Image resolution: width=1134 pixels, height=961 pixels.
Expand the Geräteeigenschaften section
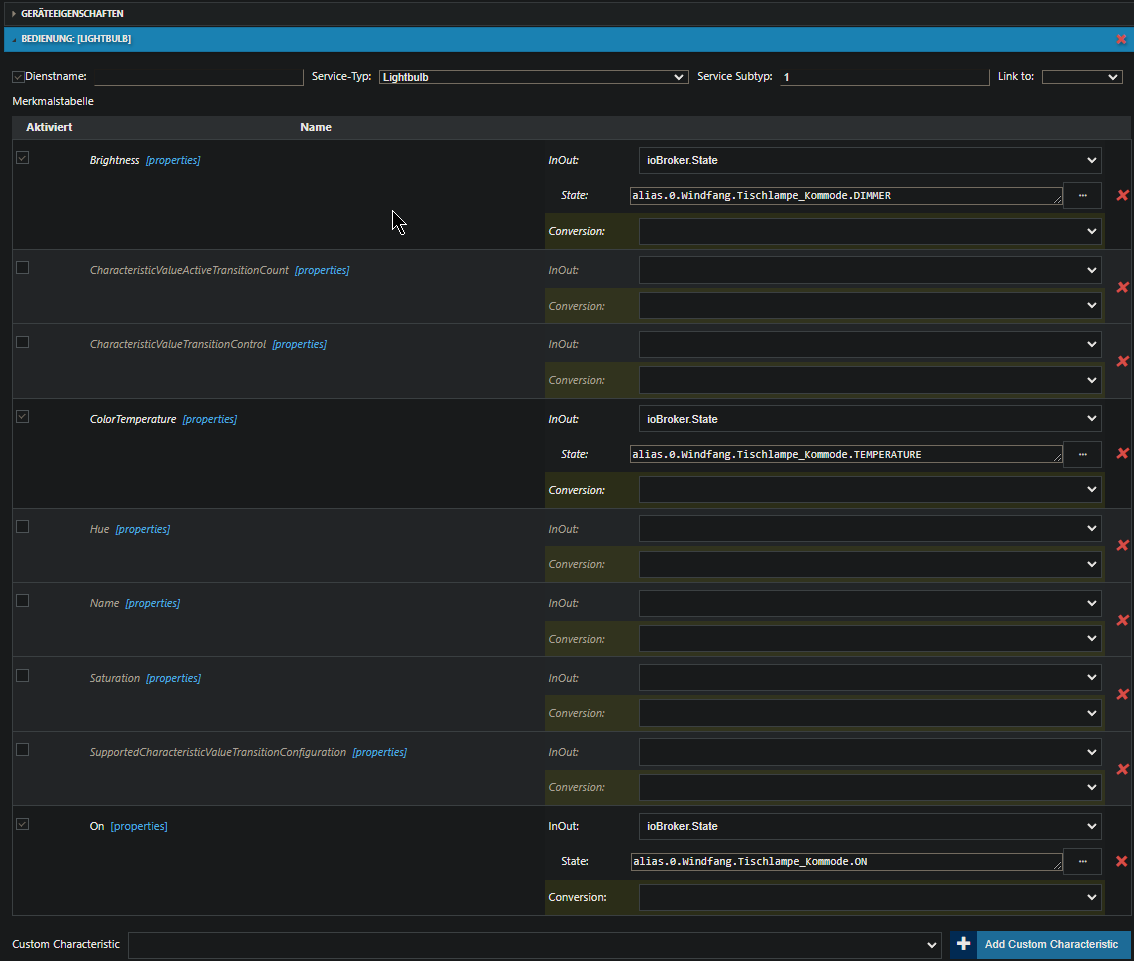tap(70, 13)
